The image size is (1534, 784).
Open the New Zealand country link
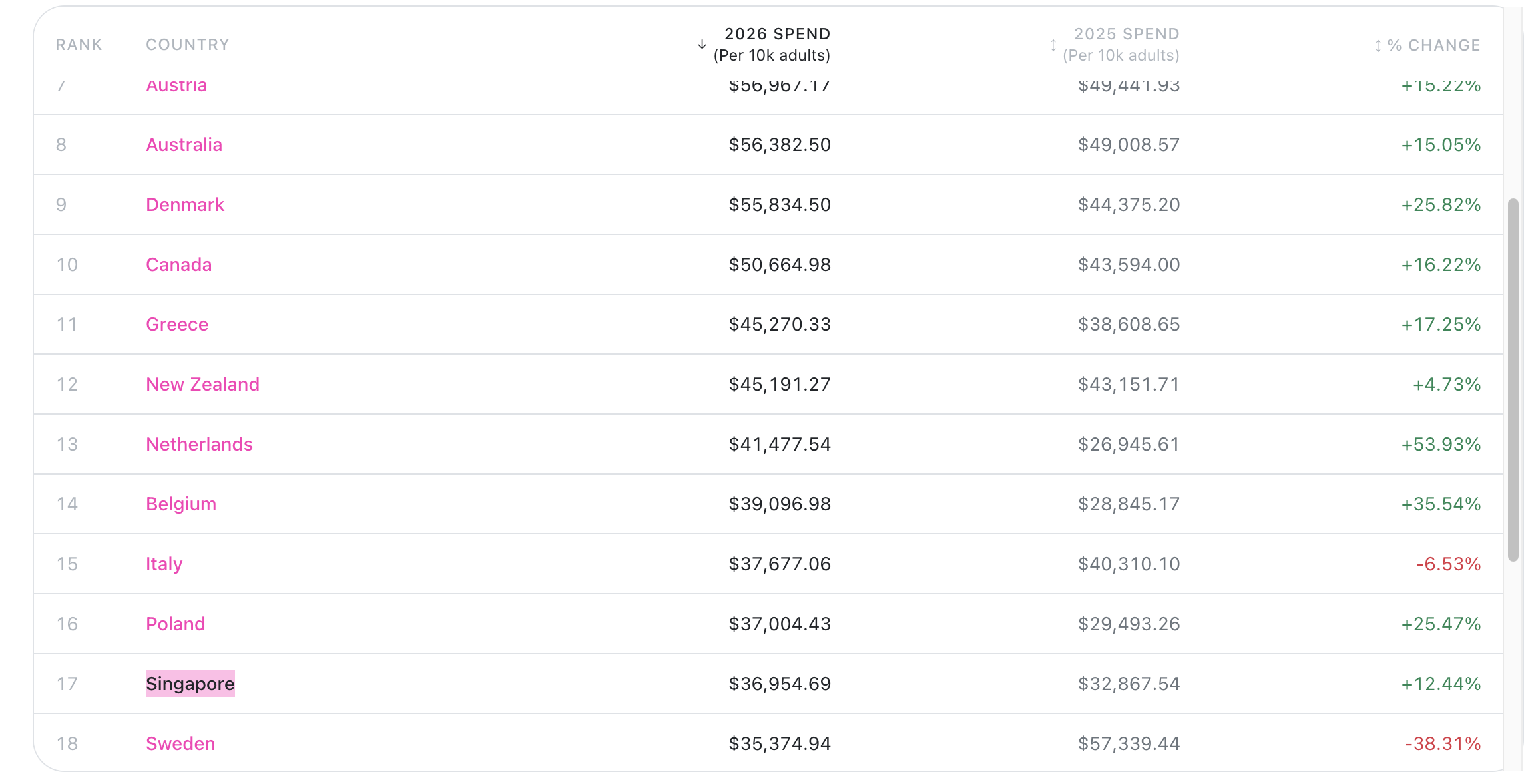coord(203,384)
